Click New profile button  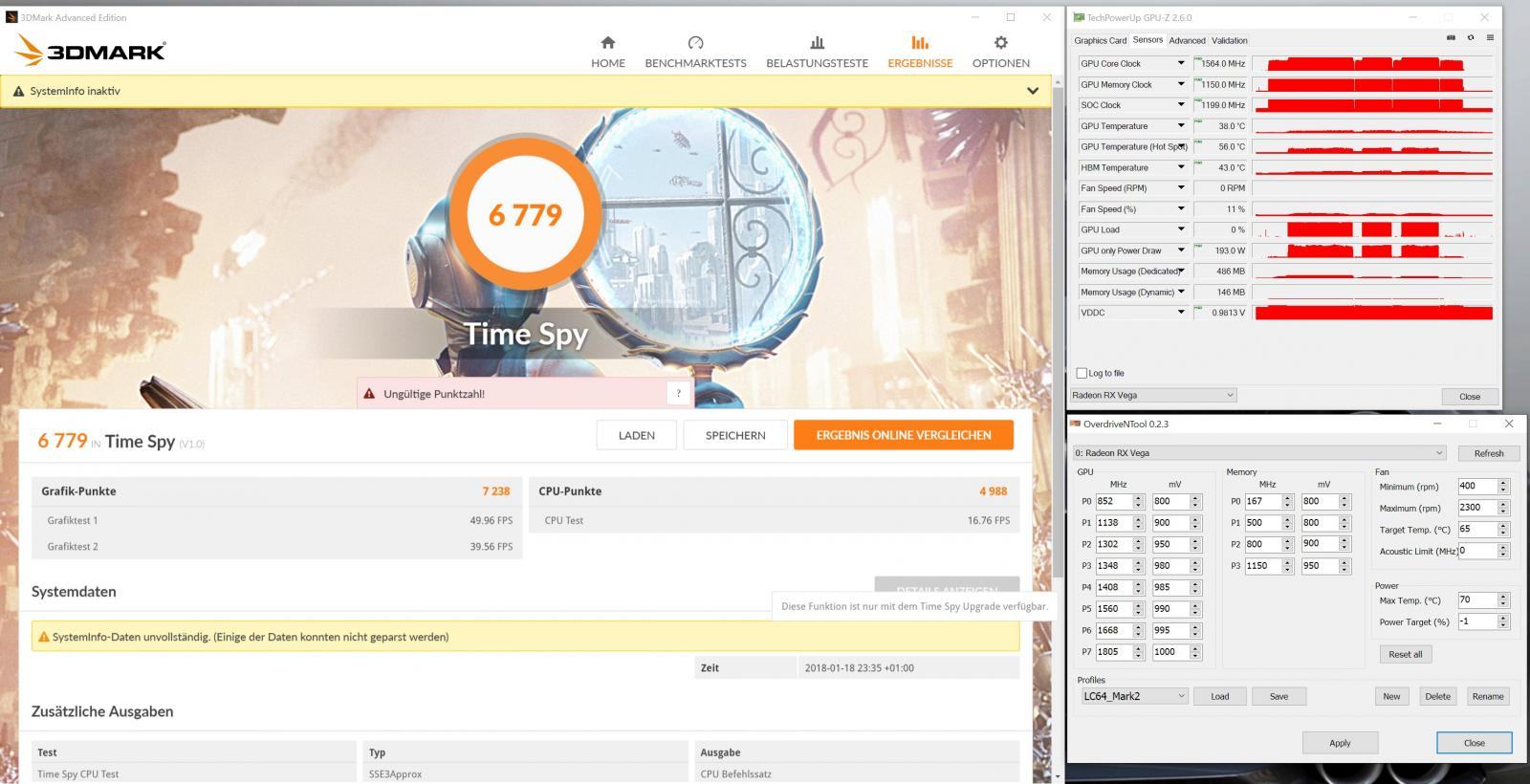pos(1391,696)
